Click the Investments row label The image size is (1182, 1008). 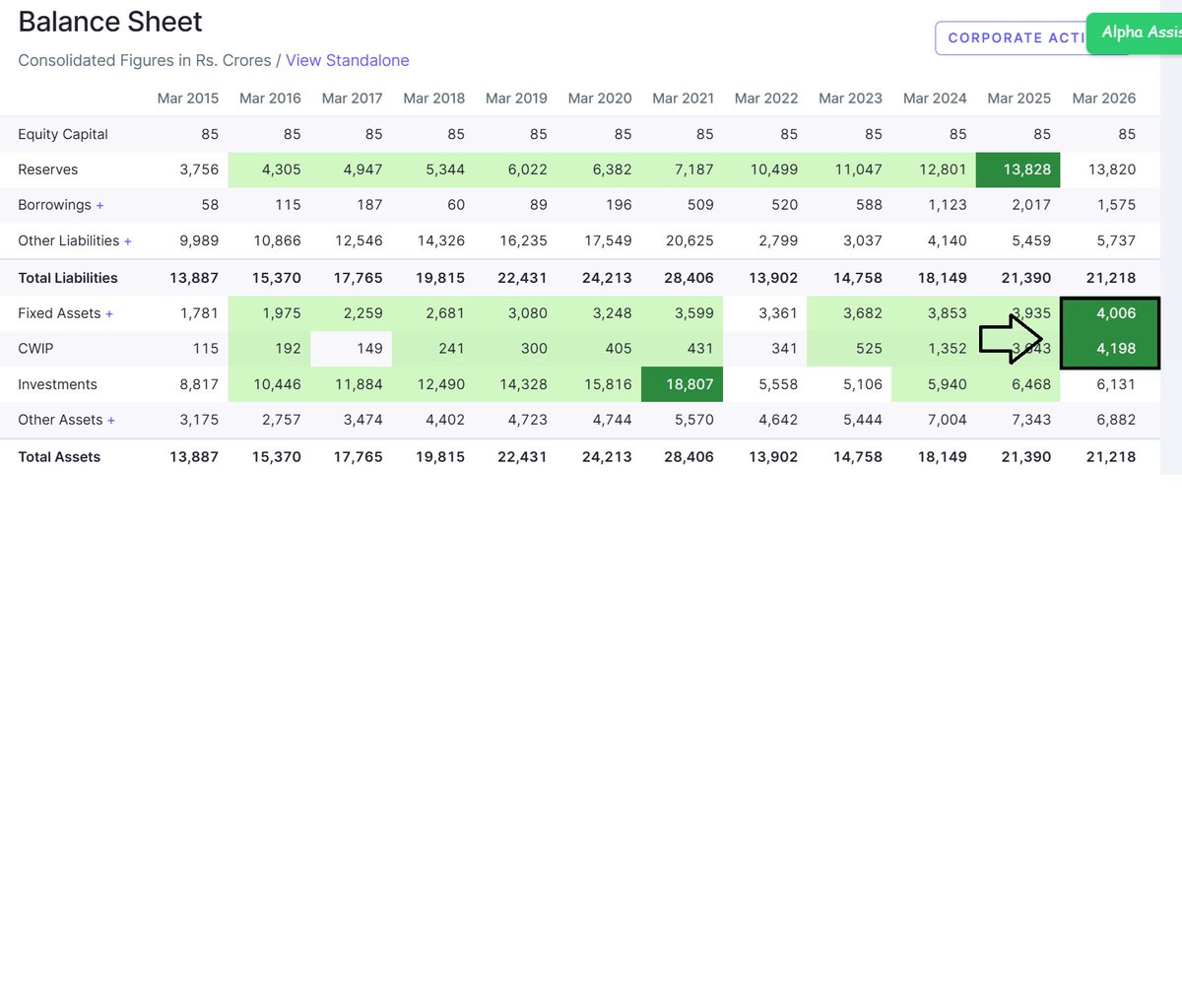57,384
